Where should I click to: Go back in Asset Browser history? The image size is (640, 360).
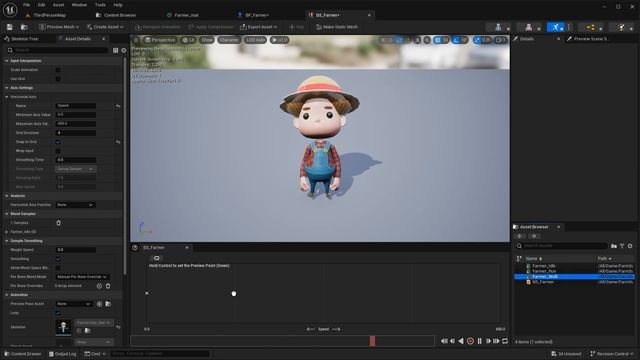pos(520,236)
